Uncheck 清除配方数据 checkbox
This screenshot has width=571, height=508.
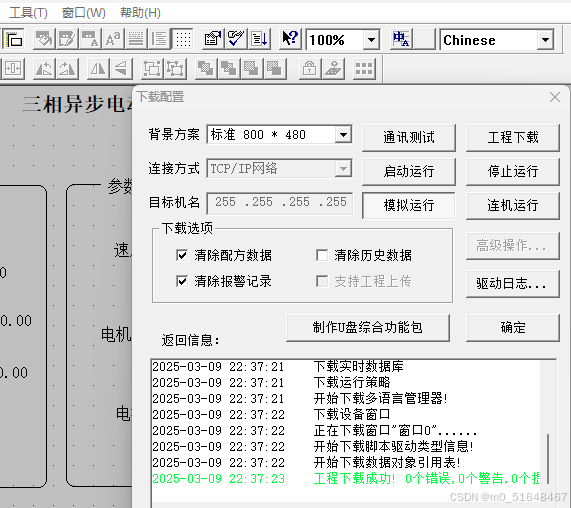[182, 255]
